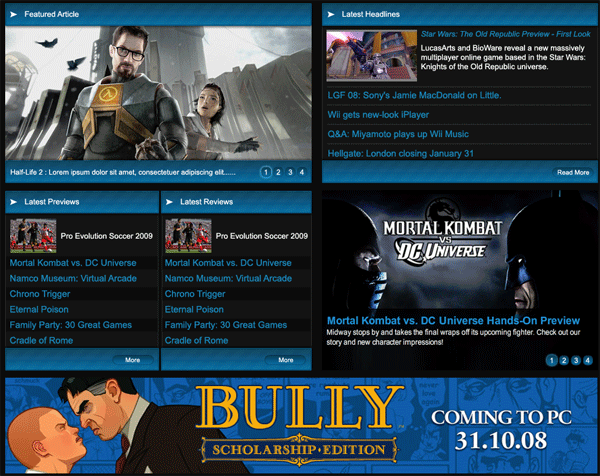Click the Latest Reviews header title
The height and width of the screenshot is (476, 600).
[x=207, y=202]
